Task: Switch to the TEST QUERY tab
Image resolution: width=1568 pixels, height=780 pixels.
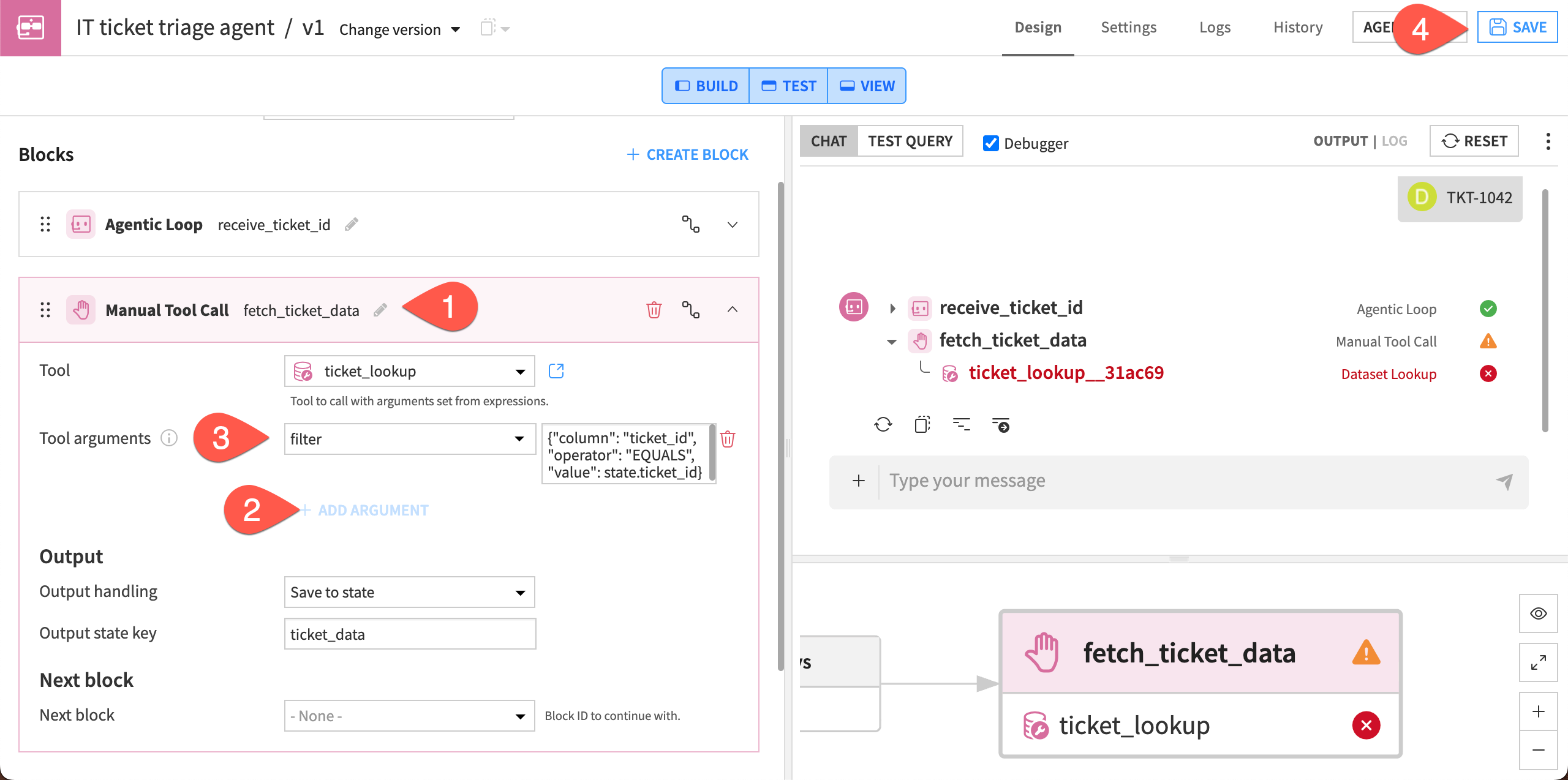Action: click(x=910, y=141)
